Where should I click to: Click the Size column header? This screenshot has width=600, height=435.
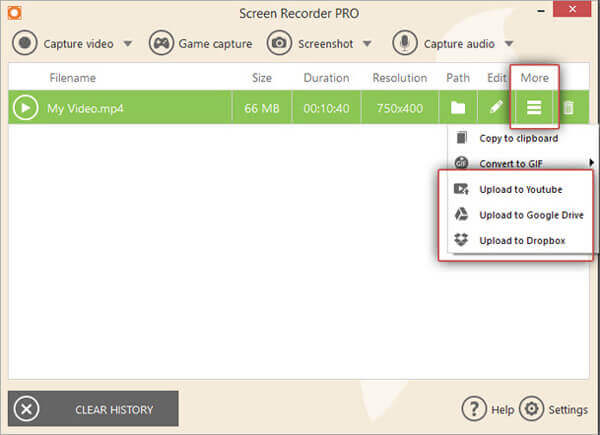pyautogui.click(x=262, y=78)
